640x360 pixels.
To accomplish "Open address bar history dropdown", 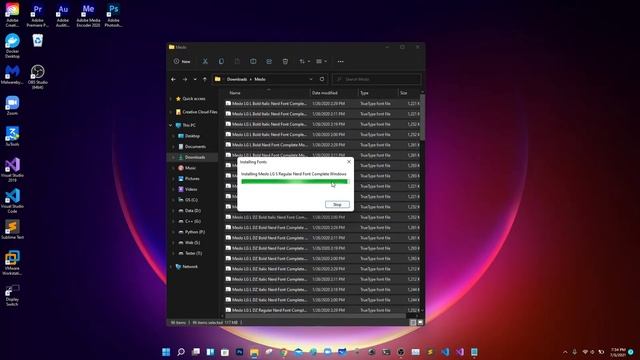I will coord(311,79).
